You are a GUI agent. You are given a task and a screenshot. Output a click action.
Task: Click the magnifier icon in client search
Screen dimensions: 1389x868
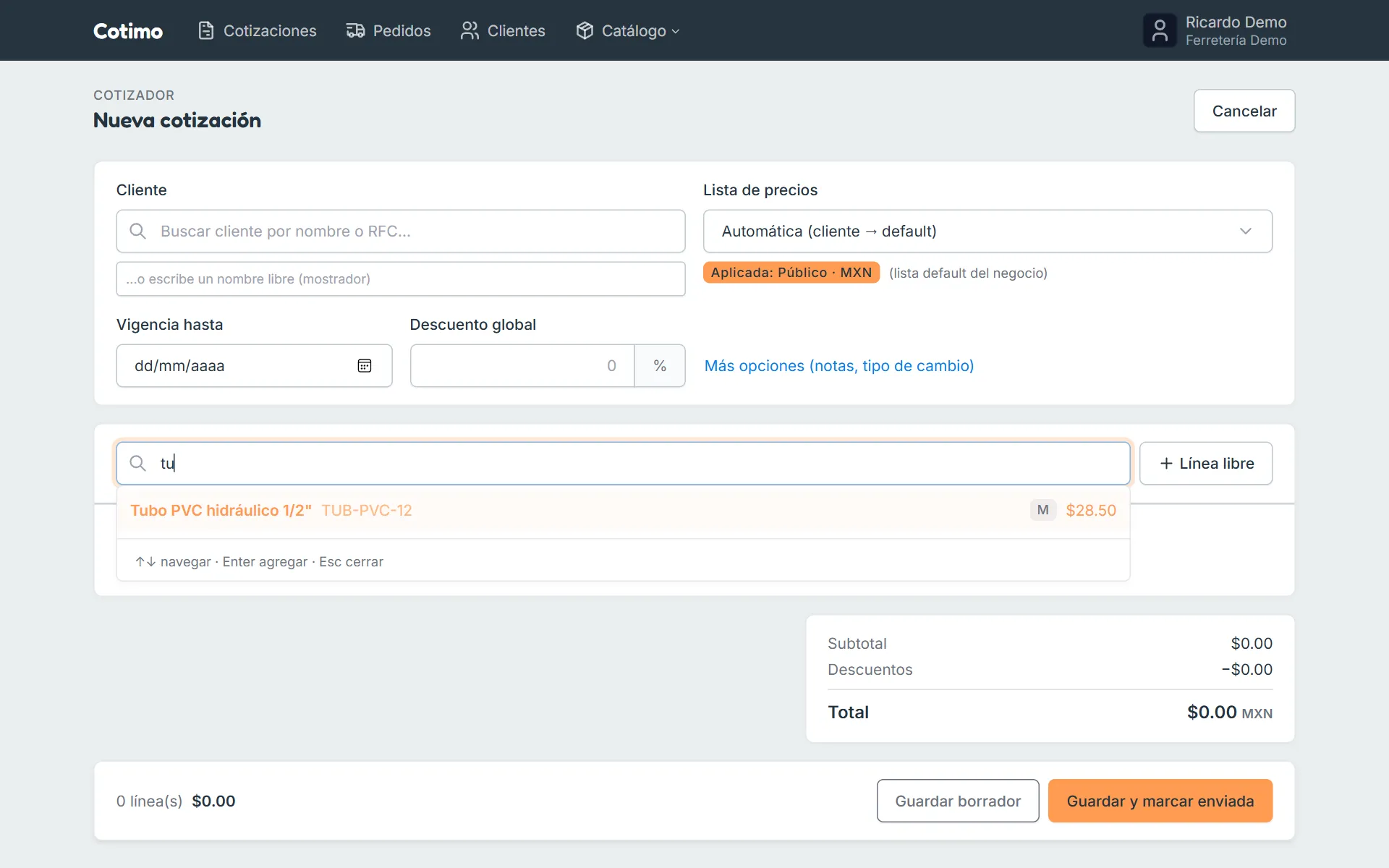pos(137,231)
